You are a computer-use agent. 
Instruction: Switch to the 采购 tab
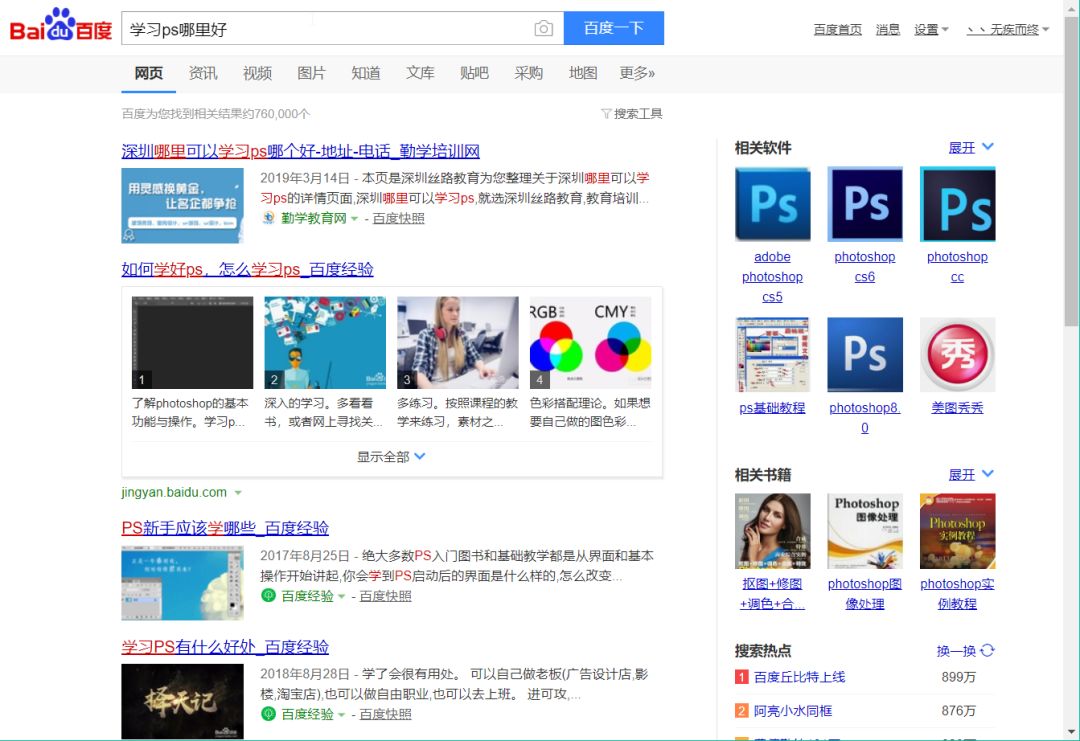(529, 73)
